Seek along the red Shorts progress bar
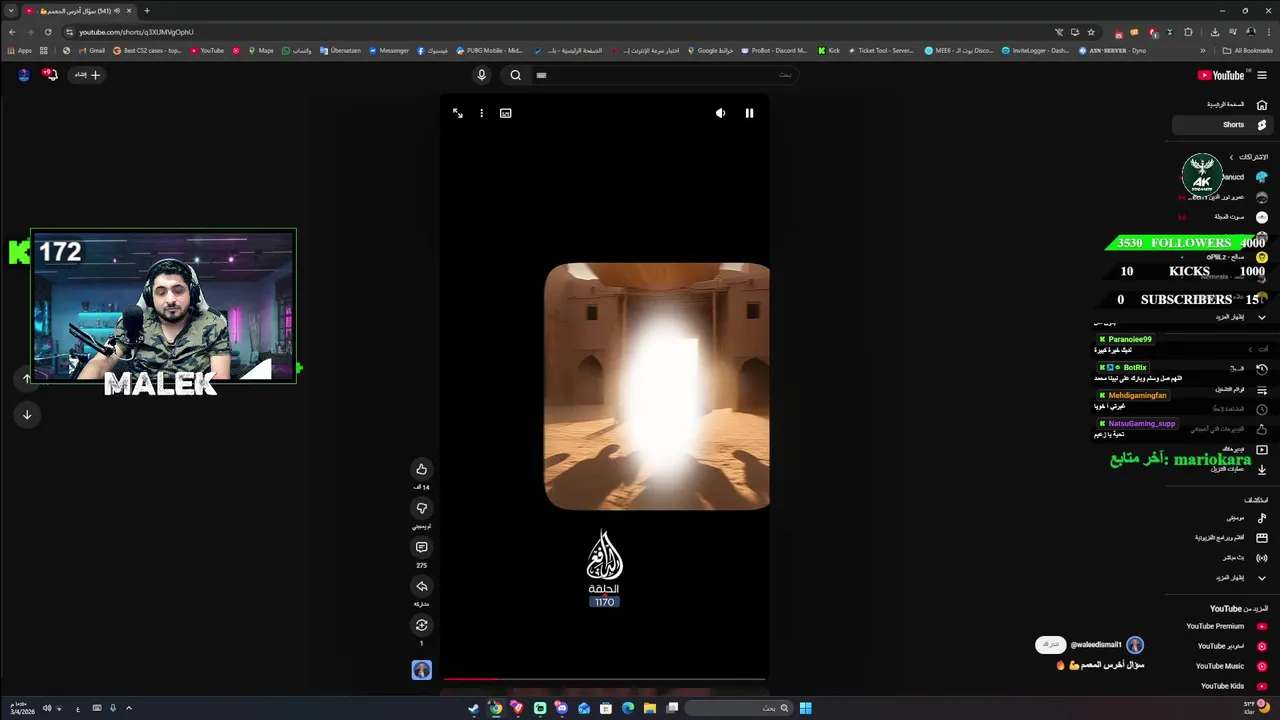Screen dimensions: 1280x720 point(605,679)
